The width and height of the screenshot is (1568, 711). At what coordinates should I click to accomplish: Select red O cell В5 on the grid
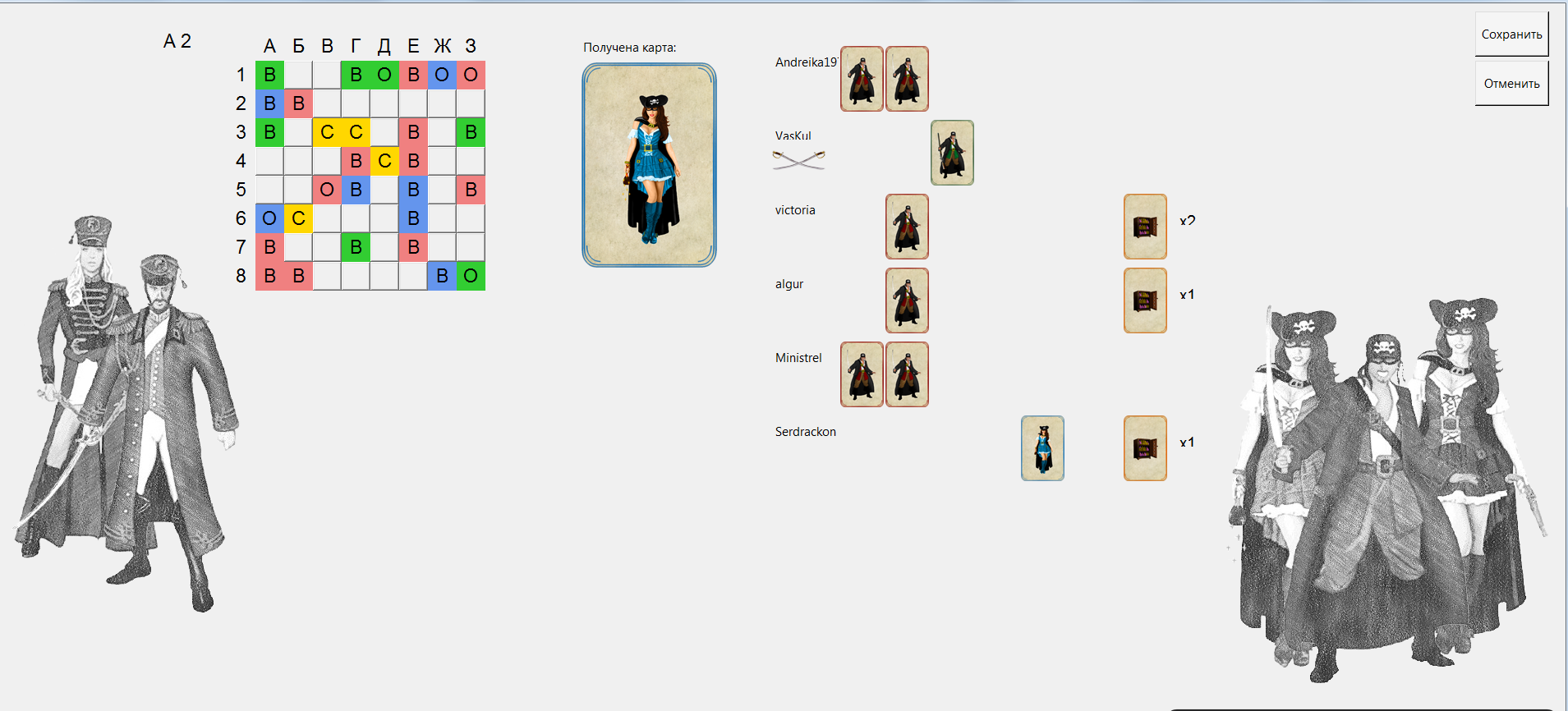coord(327,190)
